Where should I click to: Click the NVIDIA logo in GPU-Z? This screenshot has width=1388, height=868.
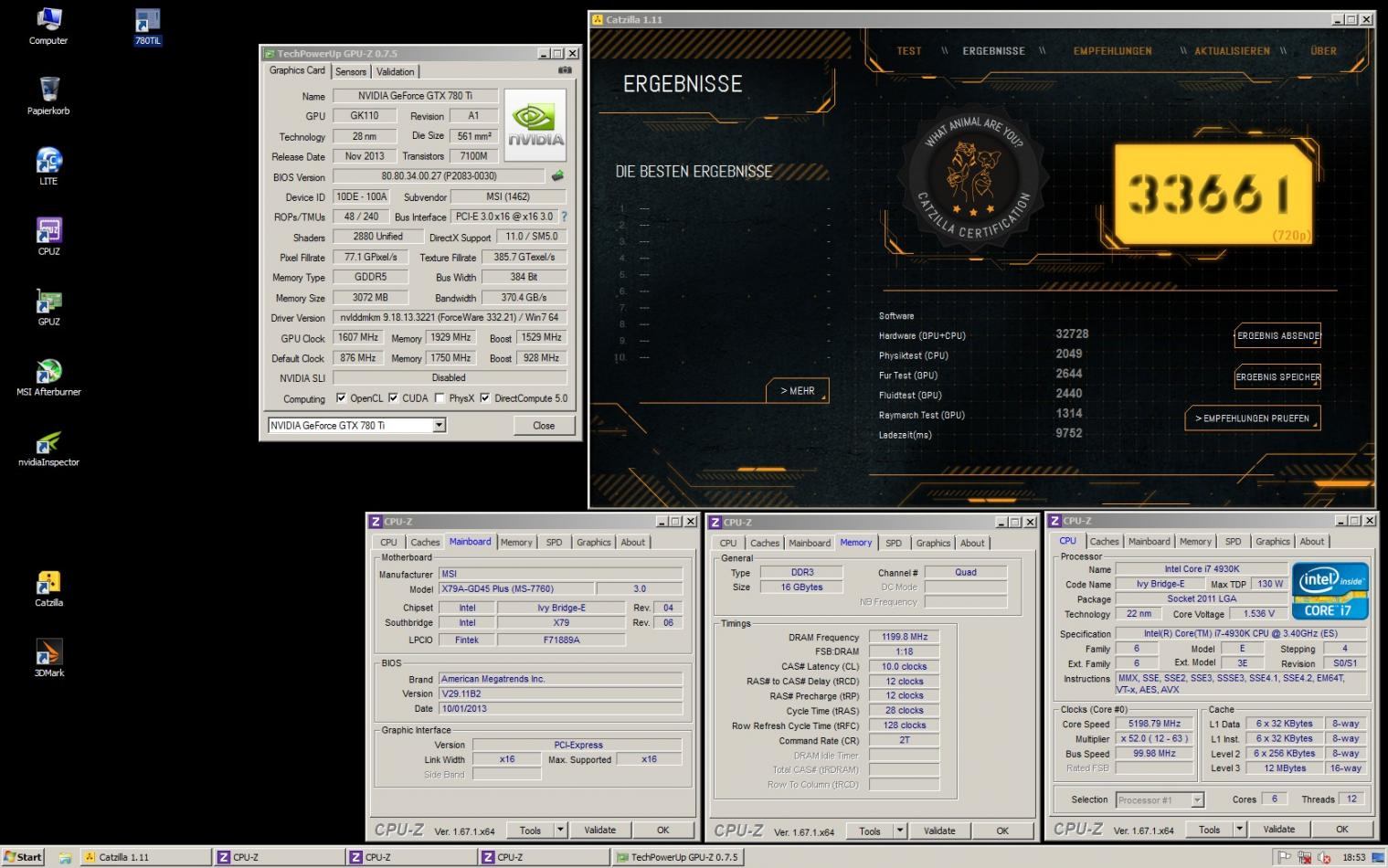click(x=535, y=125)
